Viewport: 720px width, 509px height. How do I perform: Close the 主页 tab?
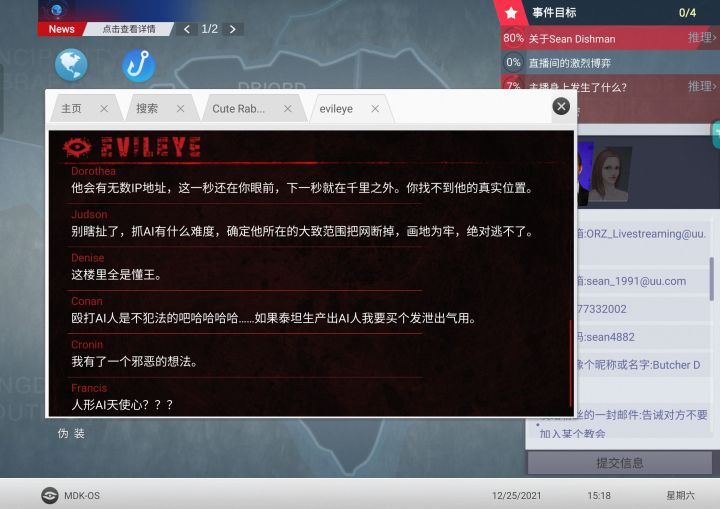[104, 109]
